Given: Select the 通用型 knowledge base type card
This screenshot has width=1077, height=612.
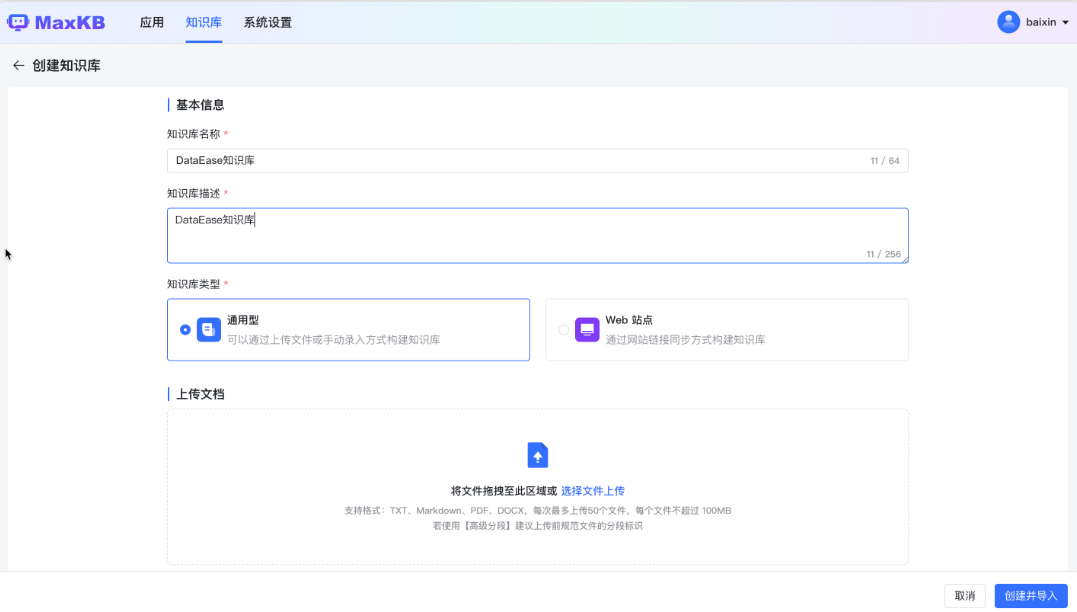Looking at the screenshot, I should [x=348, y=329].
